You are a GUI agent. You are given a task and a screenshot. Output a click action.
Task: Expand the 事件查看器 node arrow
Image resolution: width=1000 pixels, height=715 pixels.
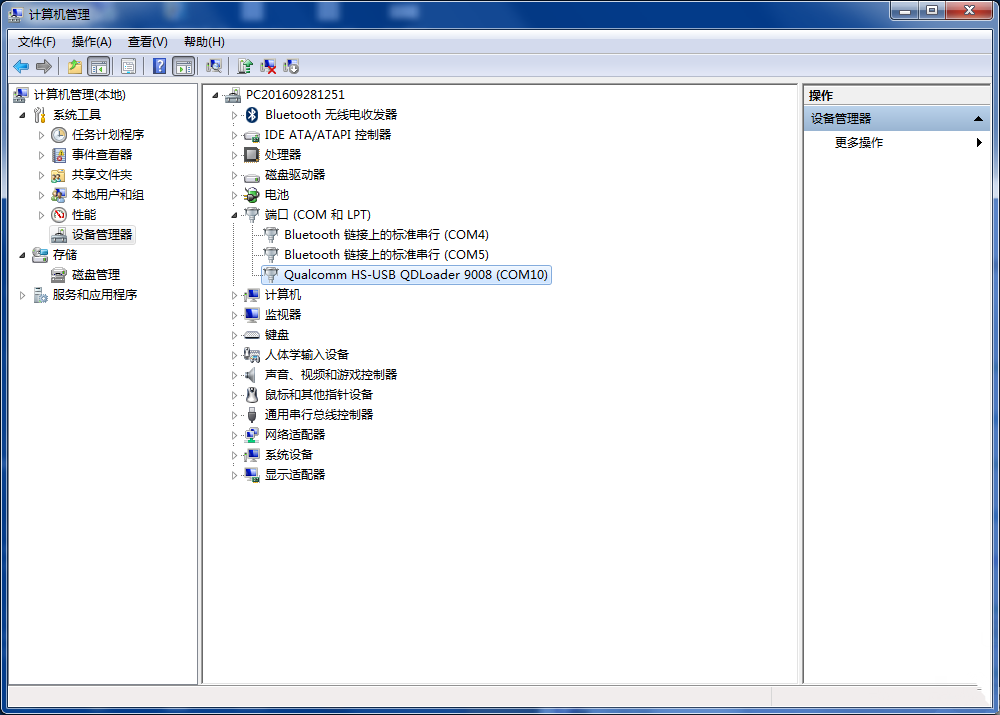(41, 155)
